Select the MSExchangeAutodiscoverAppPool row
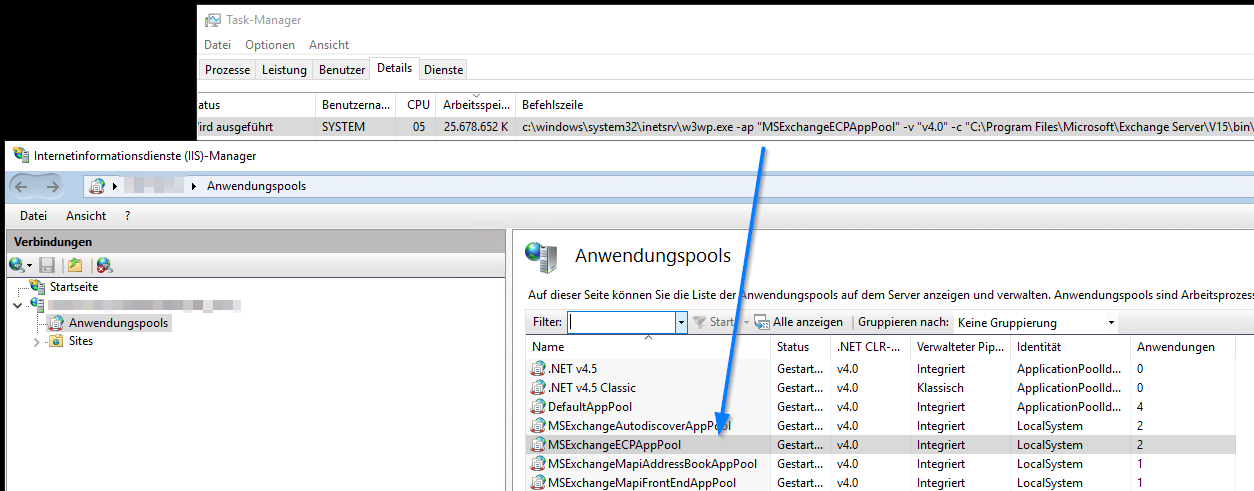The image size is (1254, 491). pos(638,426)
